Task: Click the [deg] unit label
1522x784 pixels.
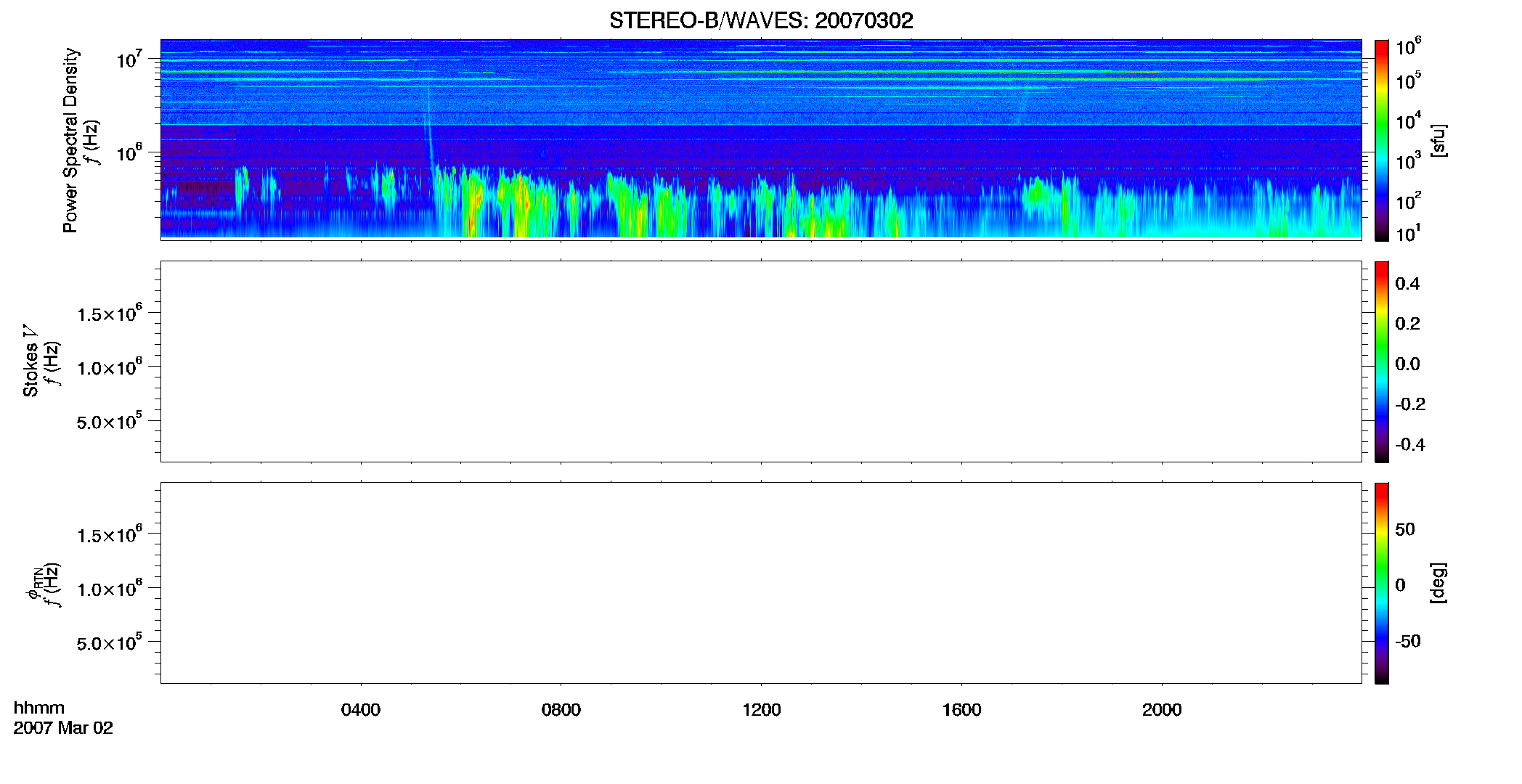Action: tap(1438, 583)
